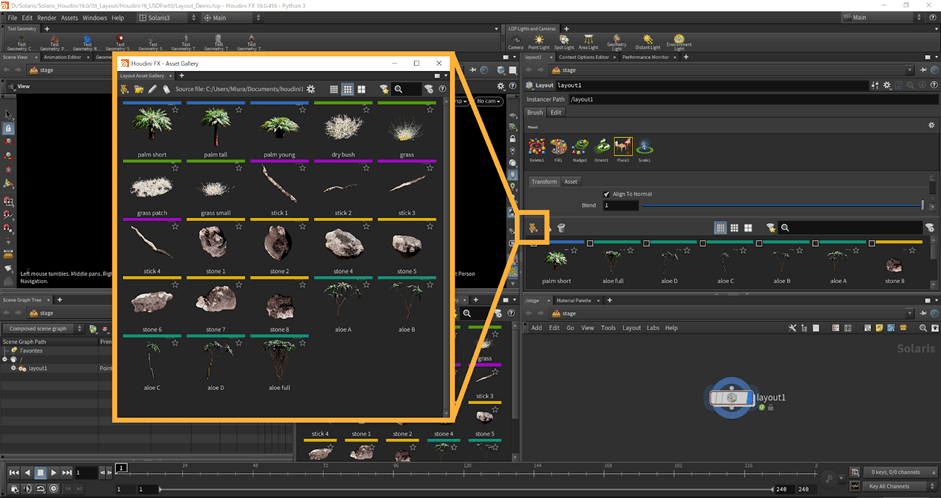The image size is (941, 498).
Task: Select the Scale brush icon
Action: point(645,147)
